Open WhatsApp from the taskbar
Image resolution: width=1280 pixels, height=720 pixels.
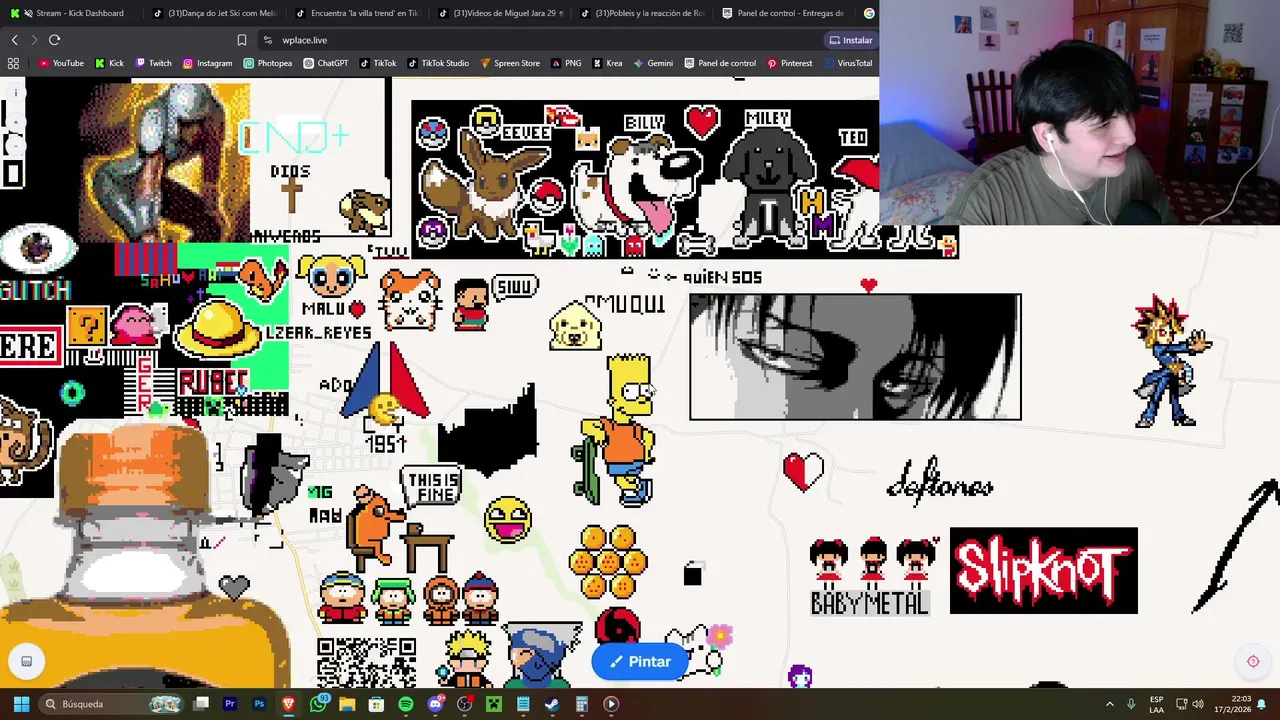[x=318, y=704]
